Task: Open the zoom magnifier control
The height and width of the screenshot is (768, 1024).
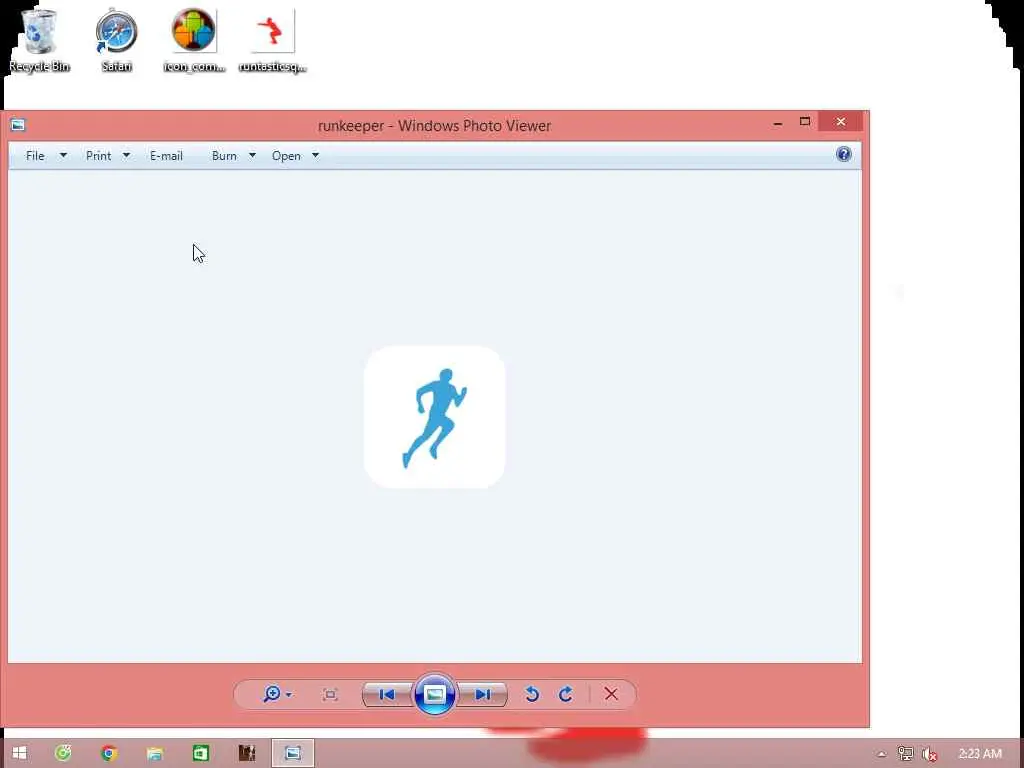Action: 272,694
